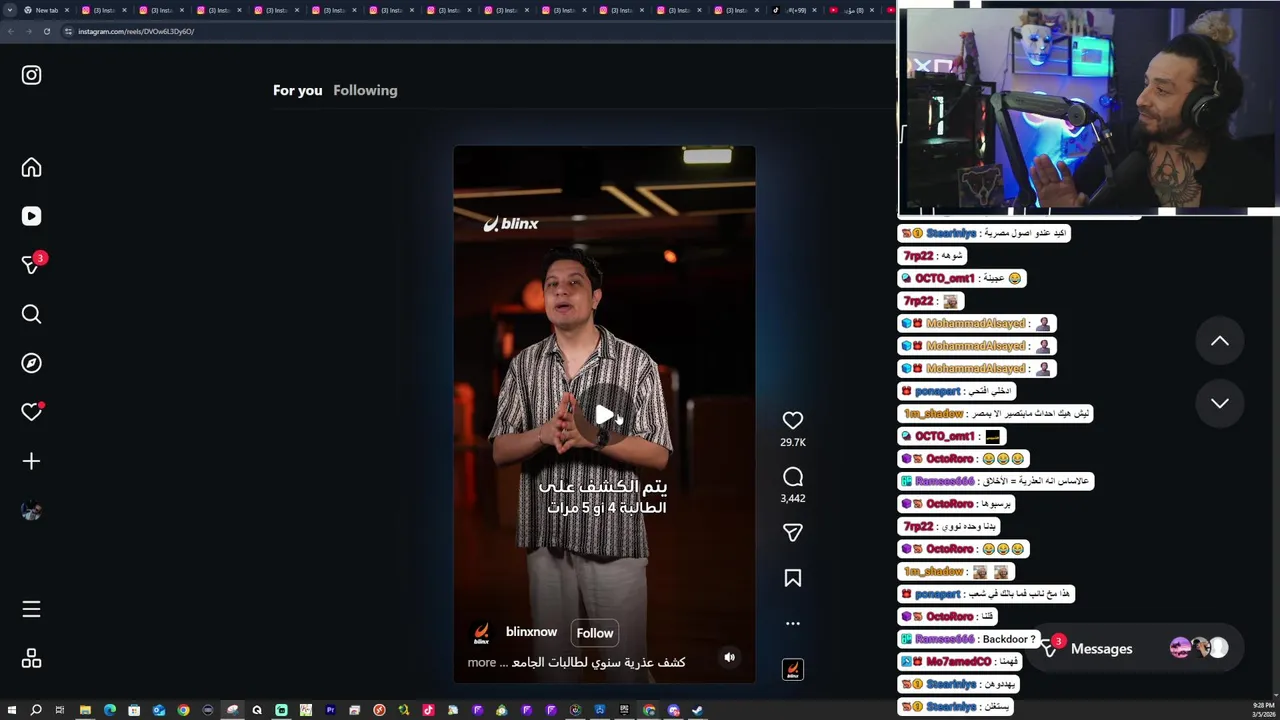Go to previous reel with up chevron
This screenshot has height=720, width=1280.
coord(1220,341)
